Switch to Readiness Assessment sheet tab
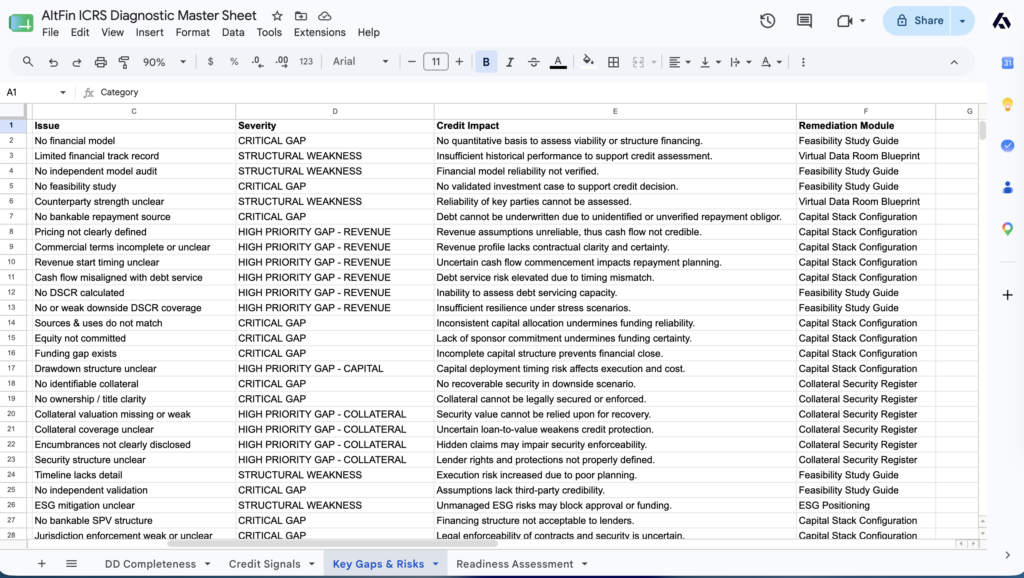The width and height of the screenshot is (1024, 578). (x=515, y=564)
